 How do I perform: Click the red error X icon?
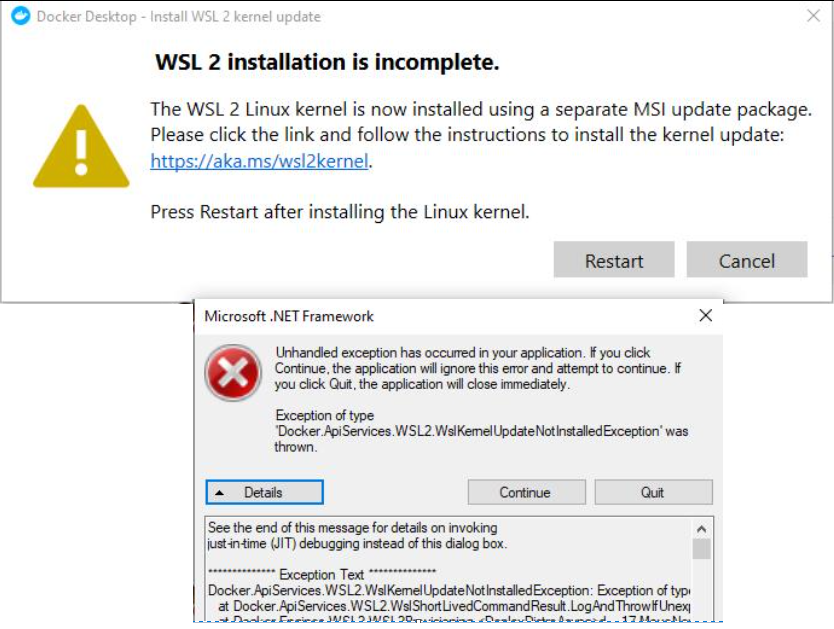pyautogui.click(x=233, y=373)
